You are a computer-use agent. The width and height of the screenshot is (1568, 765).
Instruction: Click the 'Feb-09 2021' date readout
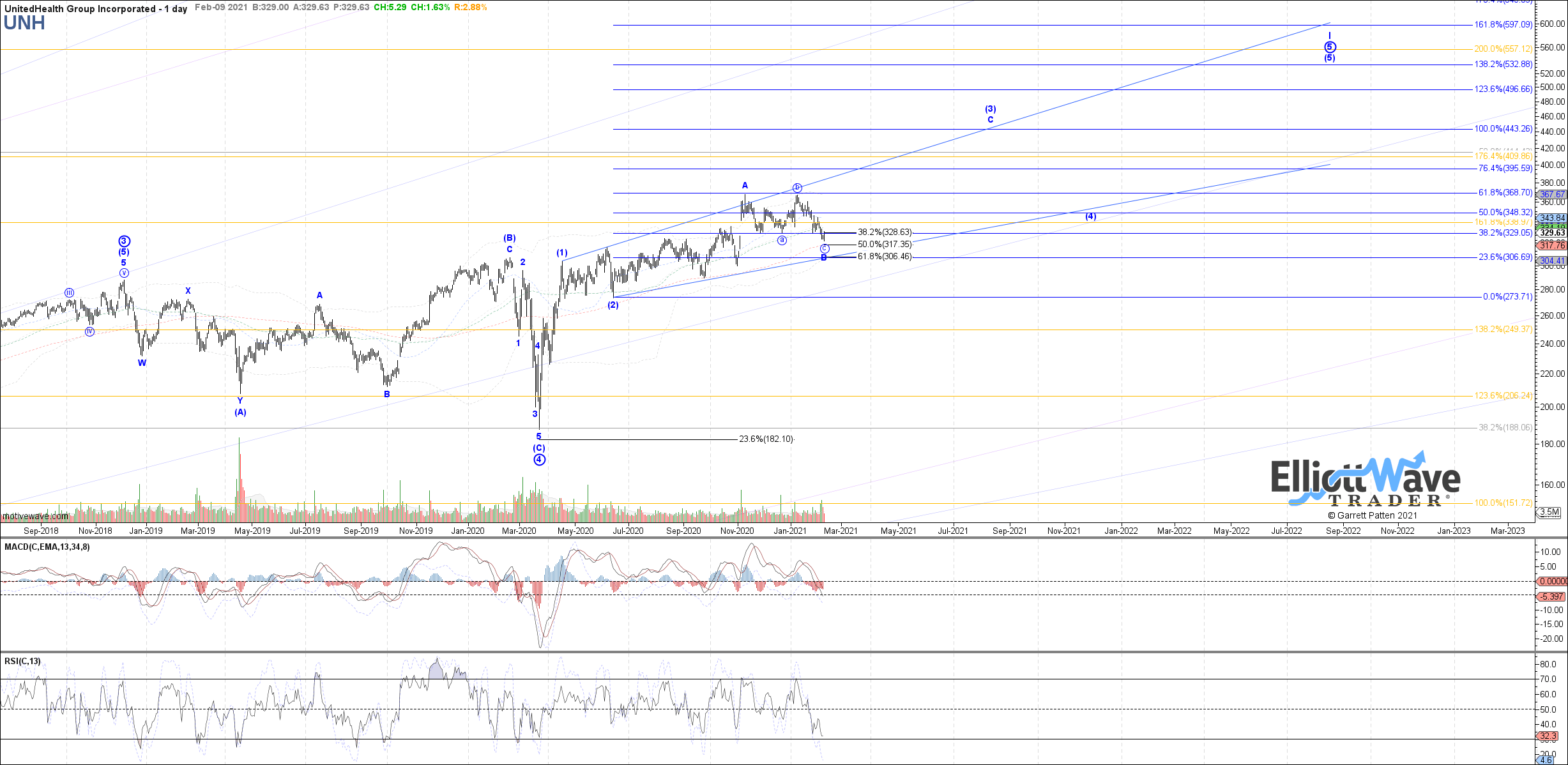221,8
